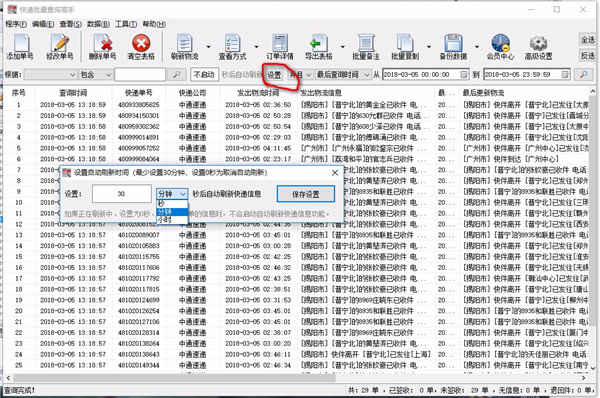Click the calendar icon in the end date field
This screenshot has width=600, height=398.
coord(565,75)
